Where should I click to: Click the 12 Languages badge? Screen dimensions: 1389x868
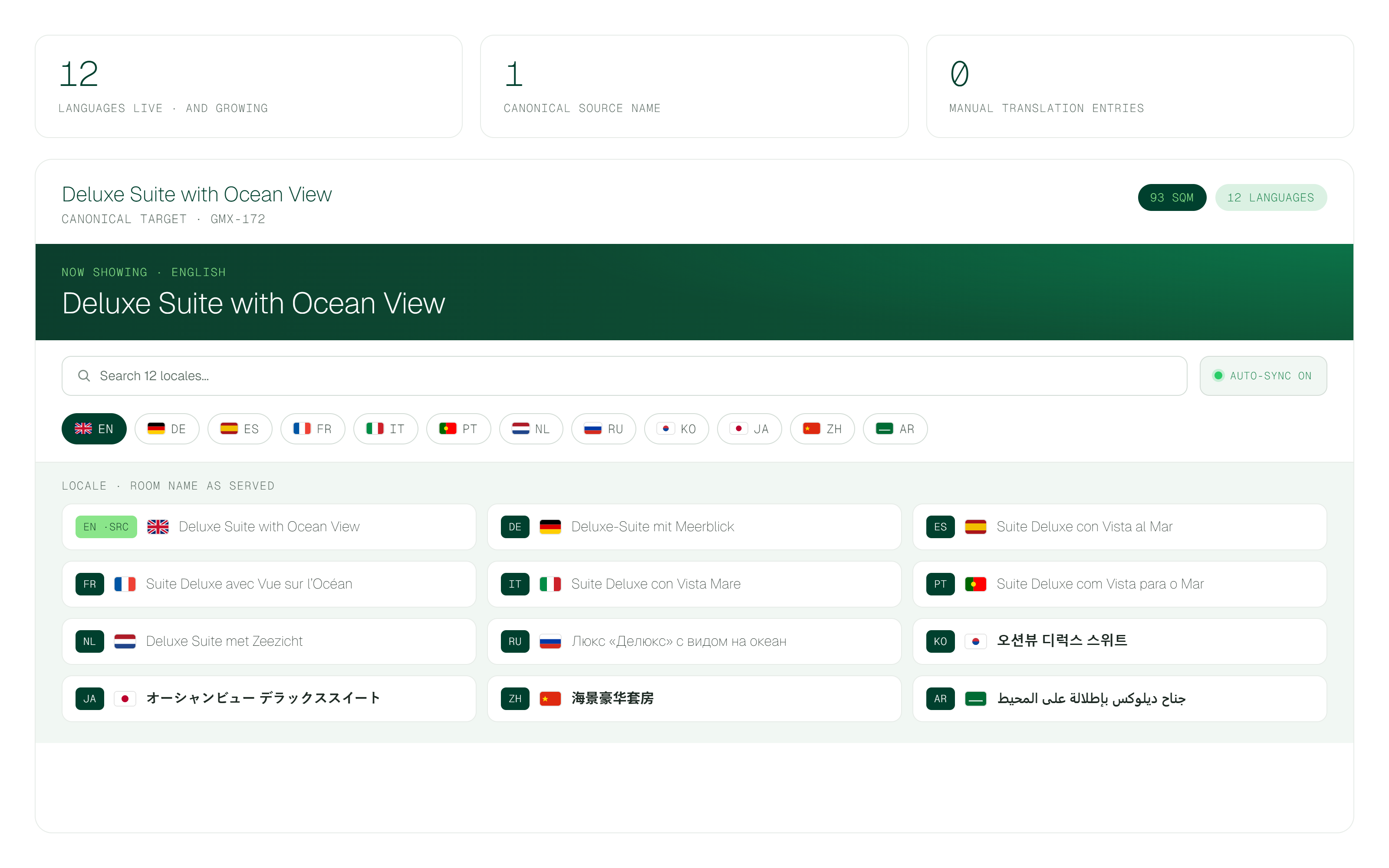click(1271, 197)
